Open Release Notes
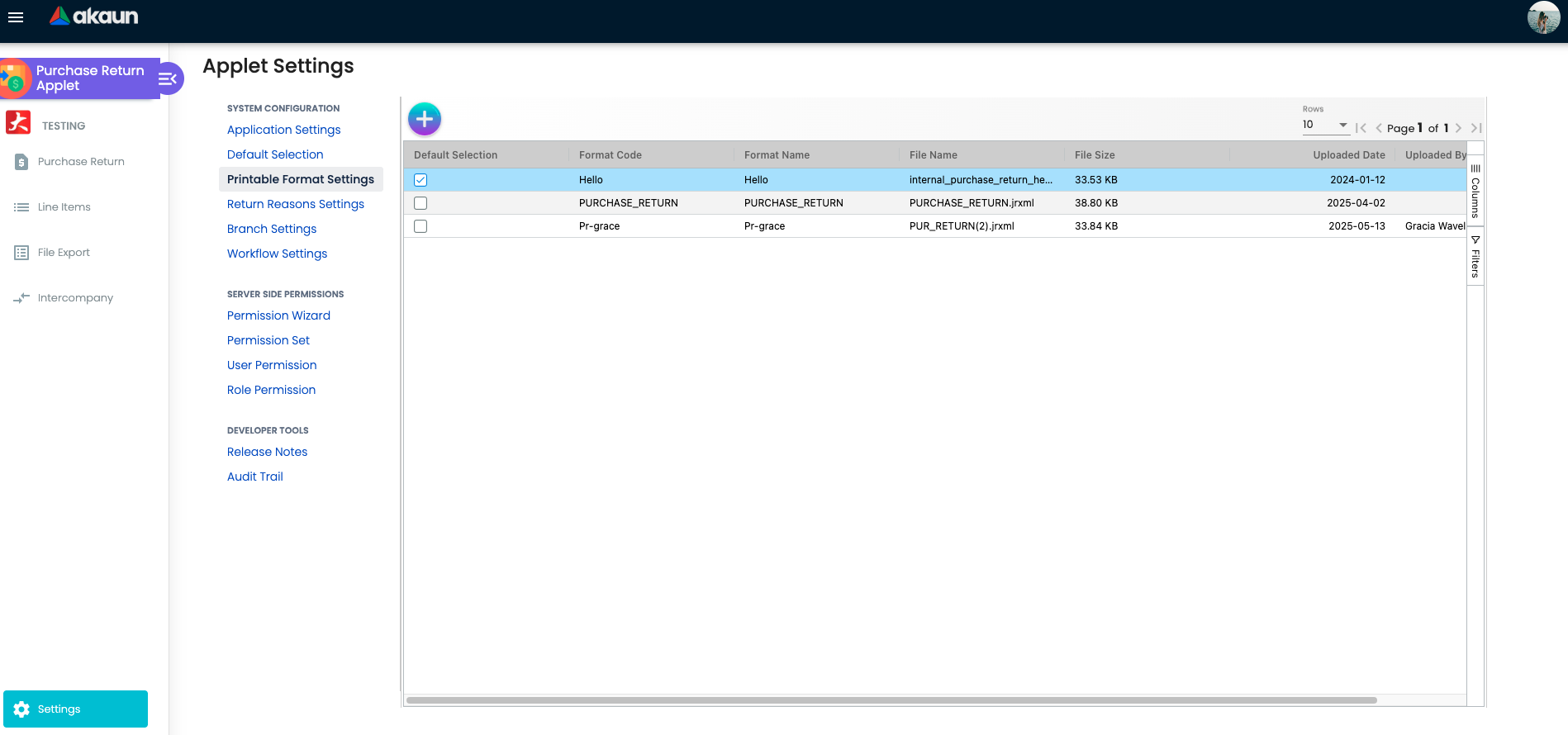The width and height of the screenshot is (1568, 735). [x=267, y=452]
